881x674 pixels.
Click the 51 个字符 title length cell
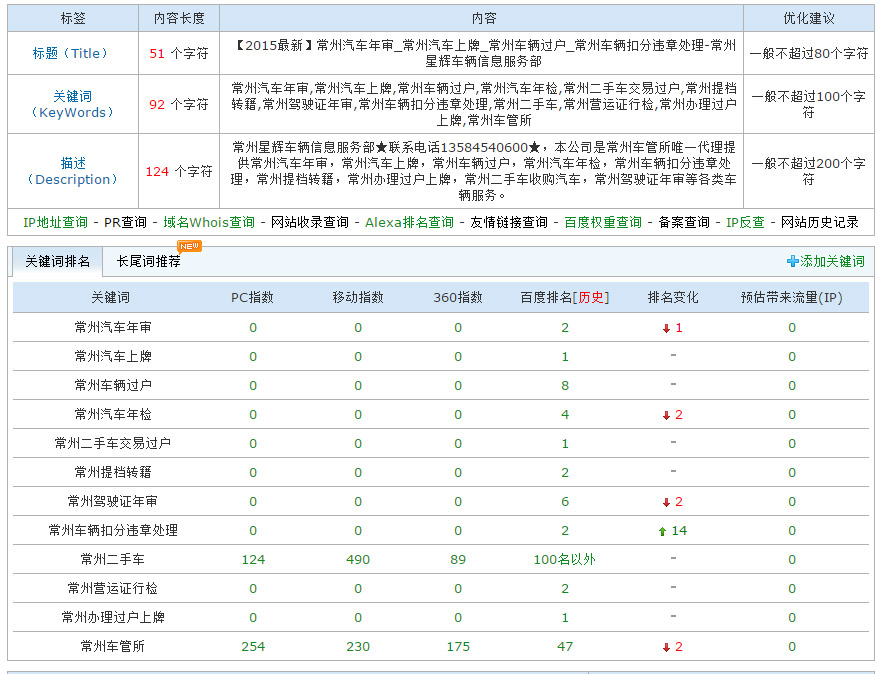[179, 53]
